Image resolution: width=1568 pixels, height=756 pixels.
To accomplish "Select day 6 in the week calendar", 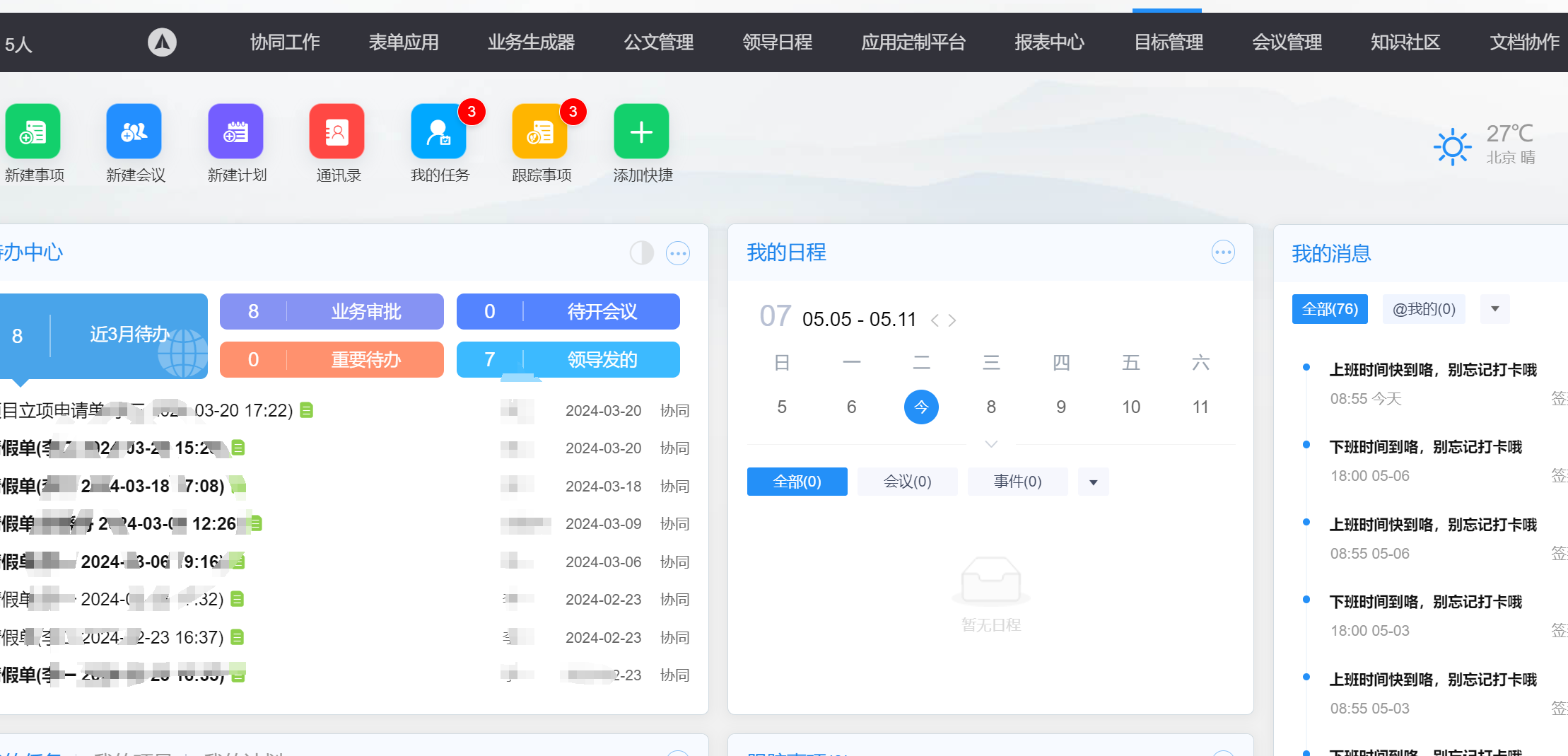I will coord(851,407).
